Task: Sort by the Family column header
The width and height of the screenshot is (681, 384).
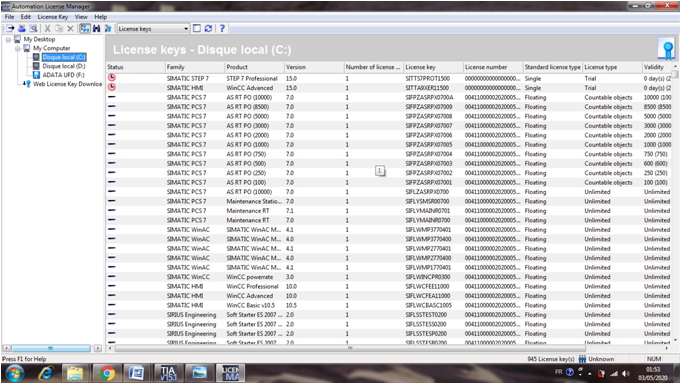Action: coord(195,67)
